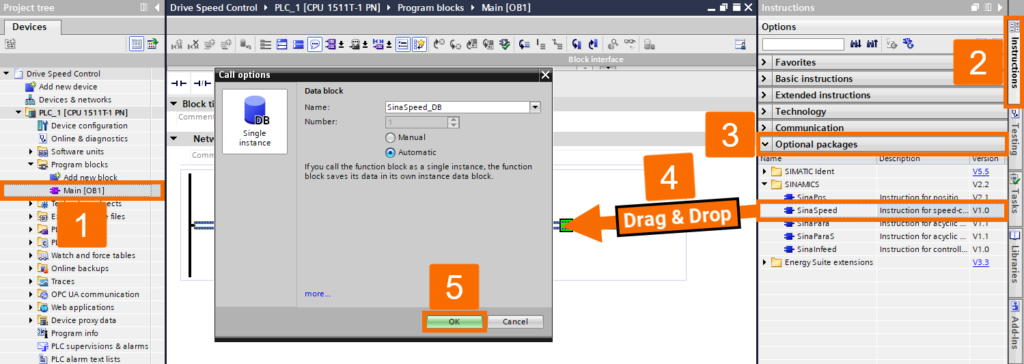Viewport: 1024px width, 364px height.
Task: Click the SinaPos instruction icon
Action: [790, 197]
